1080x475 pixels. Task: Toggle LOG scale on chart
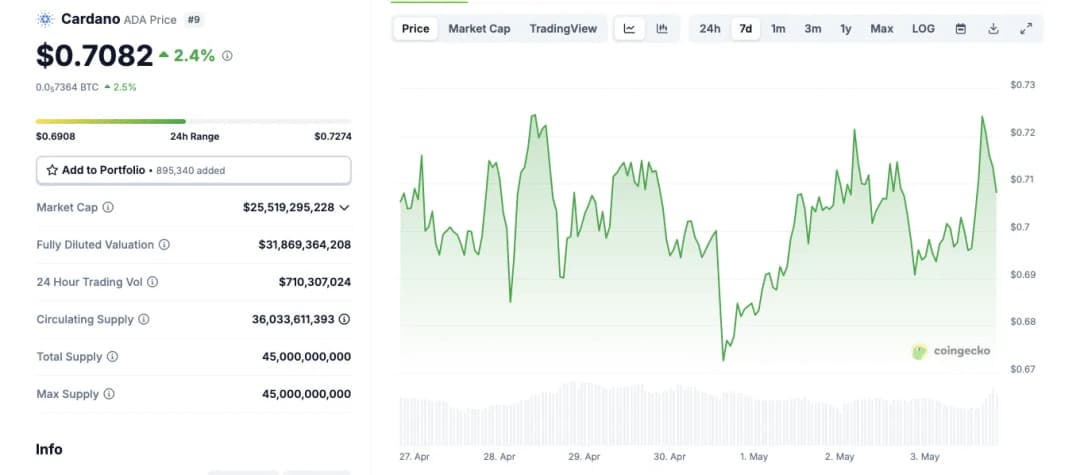pos(923,29)
